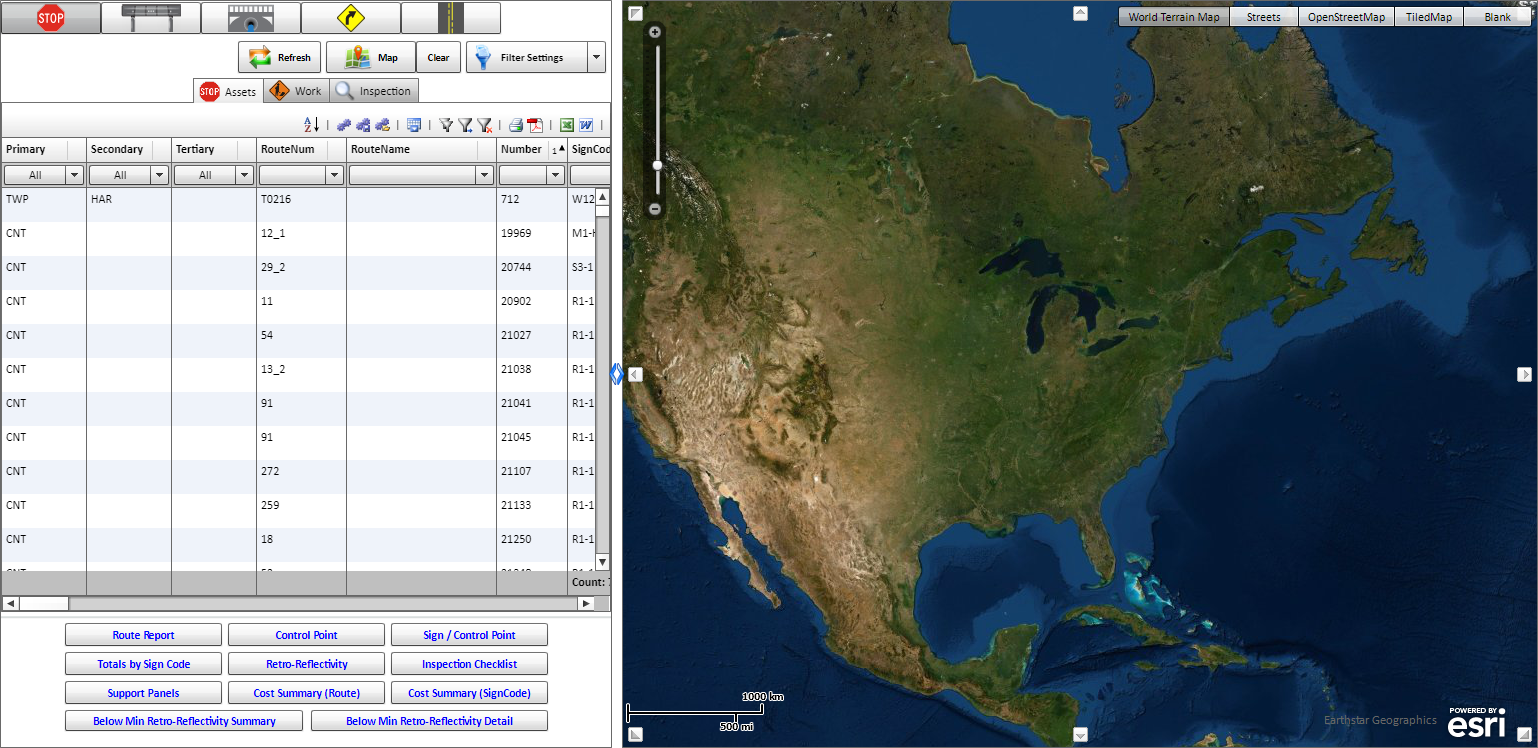Zoom in on the map
Image resolution: width=1538 pixels, height=748 pixels.
coord(655,32)
